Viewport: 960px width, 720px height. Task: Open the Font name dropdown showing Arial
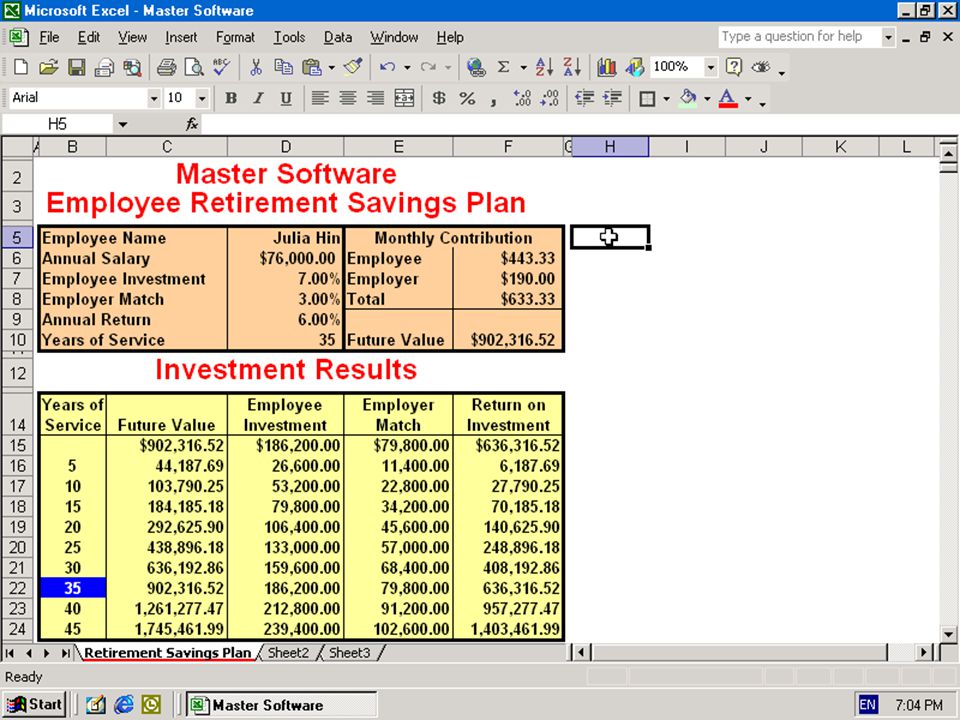(x=154, y=98)
